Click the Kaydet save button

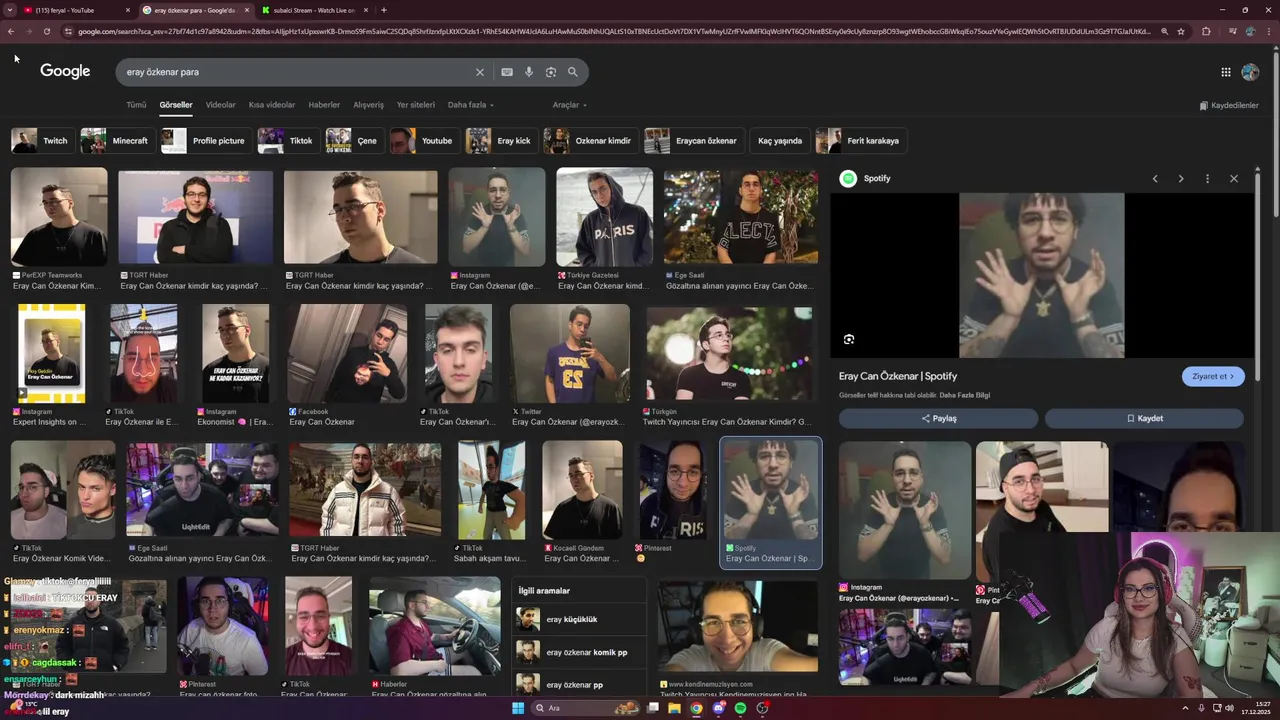coord(1144,418)
